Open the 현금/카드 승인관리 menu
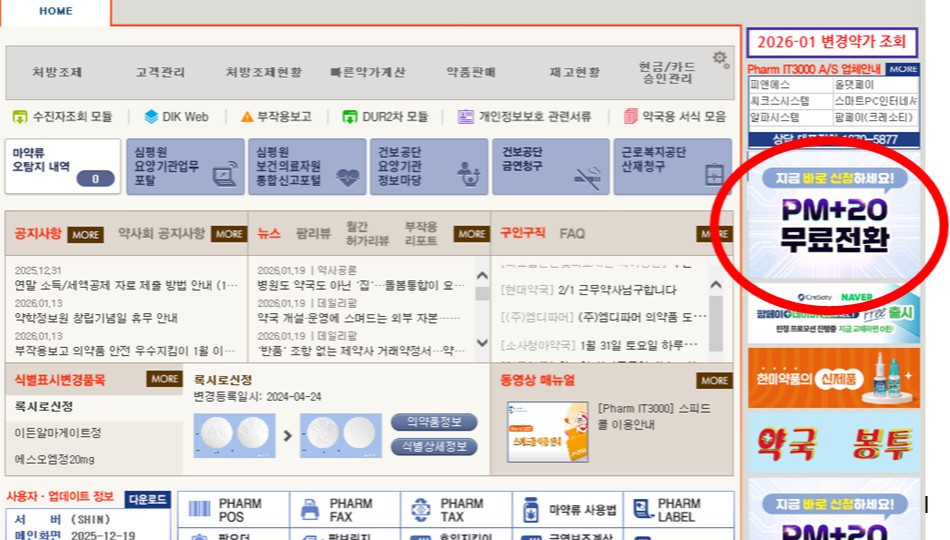 click(666, 72)
